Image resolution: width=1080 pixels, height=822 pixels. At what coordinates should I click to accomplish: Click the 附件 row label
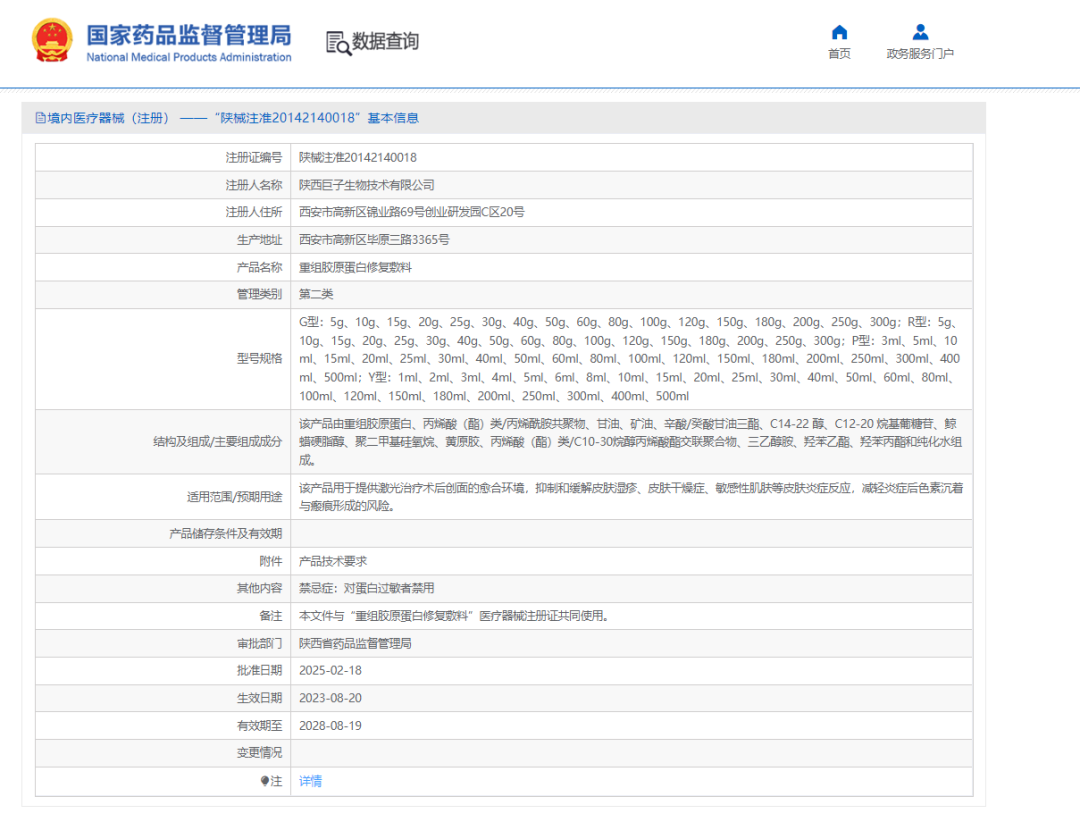pos(271,562)
